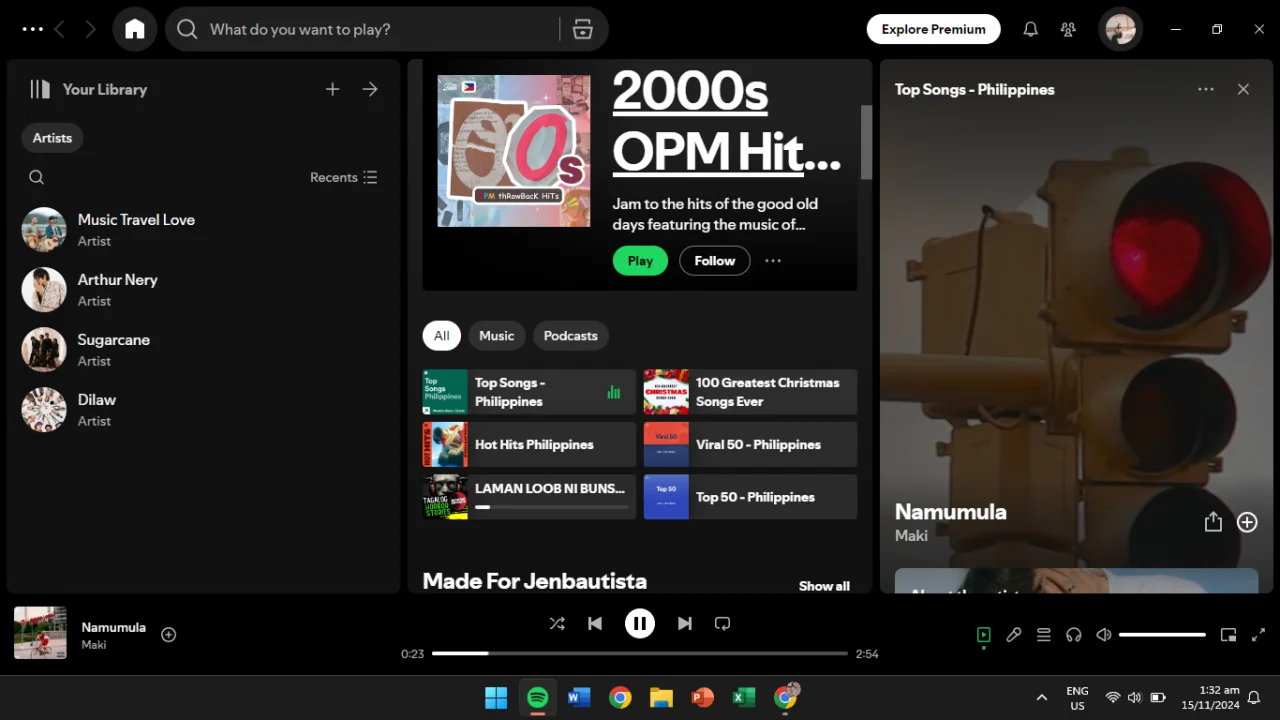Click Show all for Made For Jenbautista
Screen dimensions: 1280x720
point(824,586)
